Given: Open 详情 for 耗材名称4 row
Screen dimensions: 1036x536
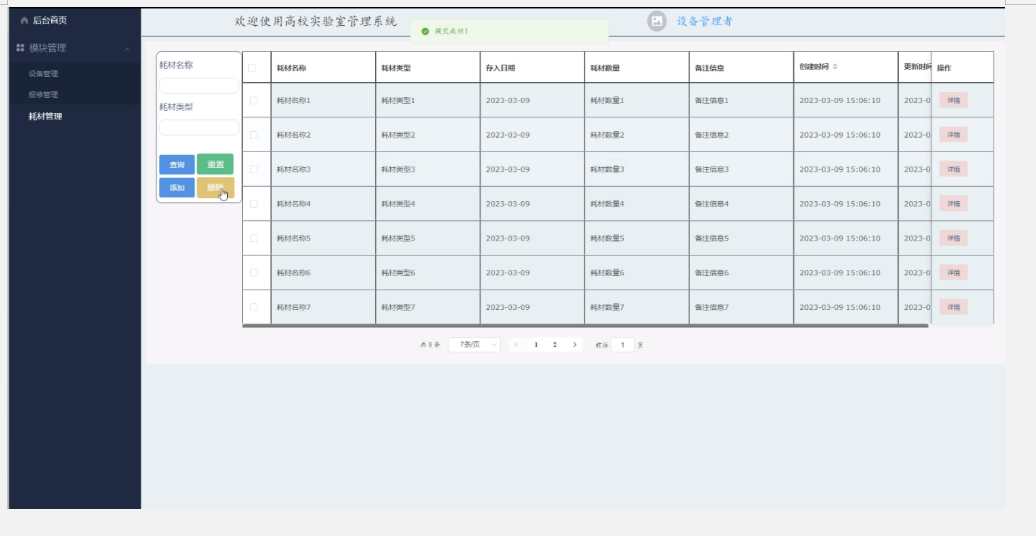Looking at the screenshot, I should [x=953, y=203].
